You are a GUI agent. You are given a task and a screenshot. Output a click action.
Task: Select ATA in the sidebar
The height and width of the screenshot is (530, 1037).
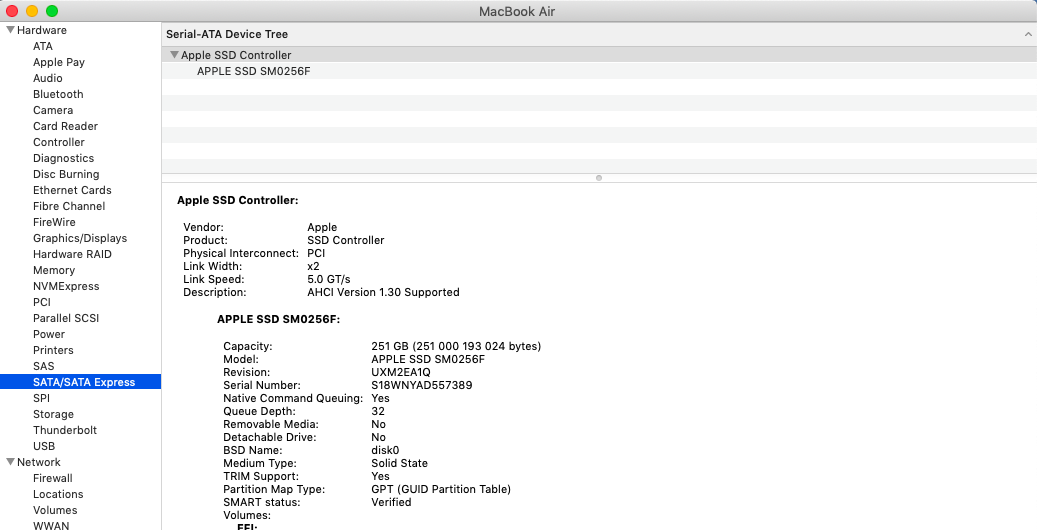point(43,46)
